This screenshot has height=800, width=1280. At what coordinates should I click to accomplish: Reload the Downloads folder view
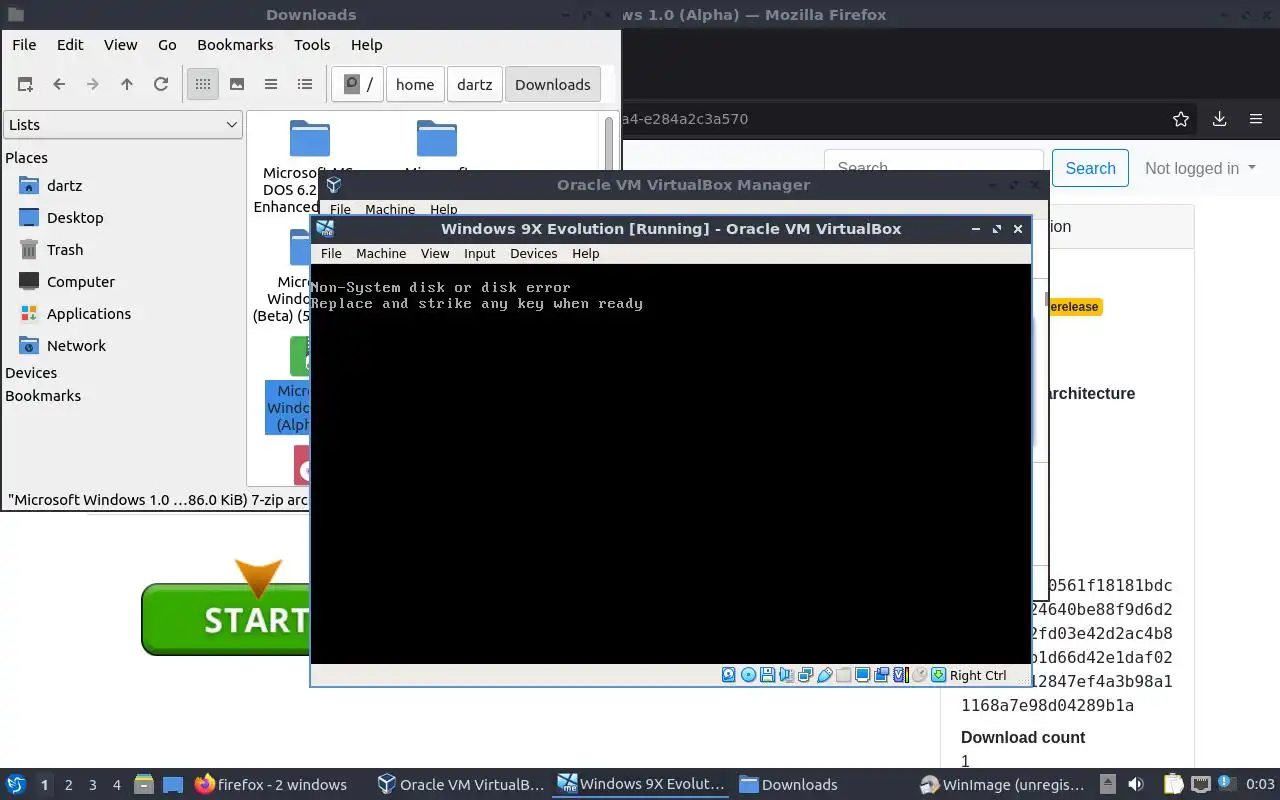161,85
